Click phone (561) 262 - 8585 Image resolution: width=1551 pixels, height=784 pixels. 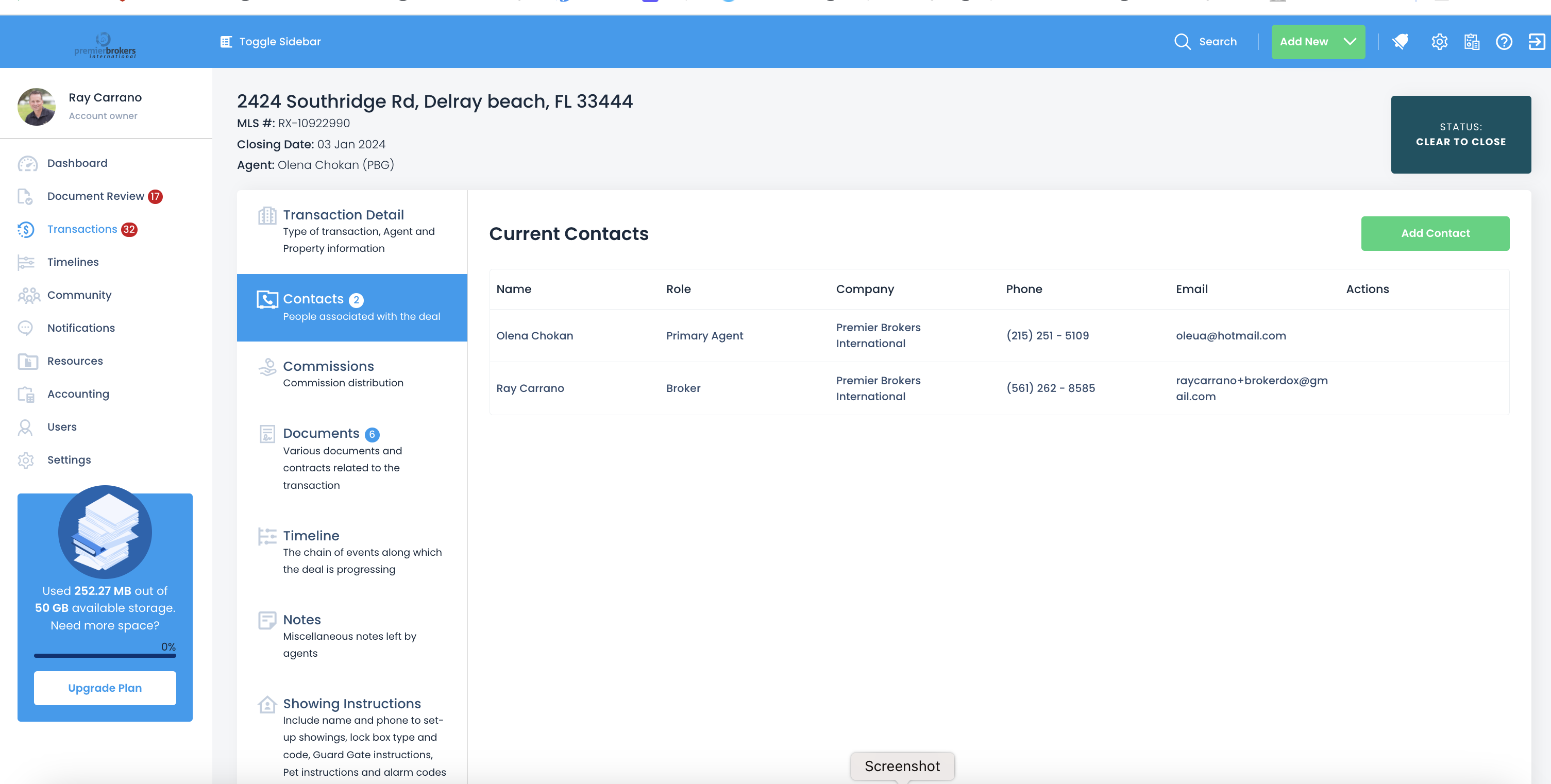(x=1050, y=389)
